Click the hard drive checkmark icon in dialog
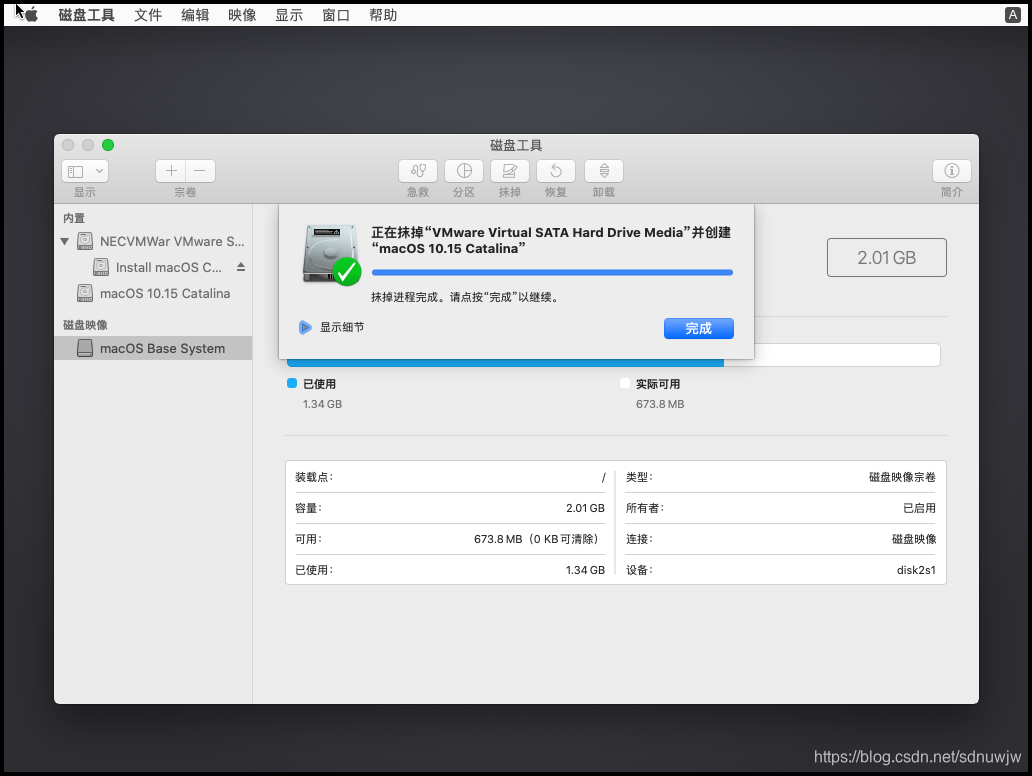 pos(332,255)
